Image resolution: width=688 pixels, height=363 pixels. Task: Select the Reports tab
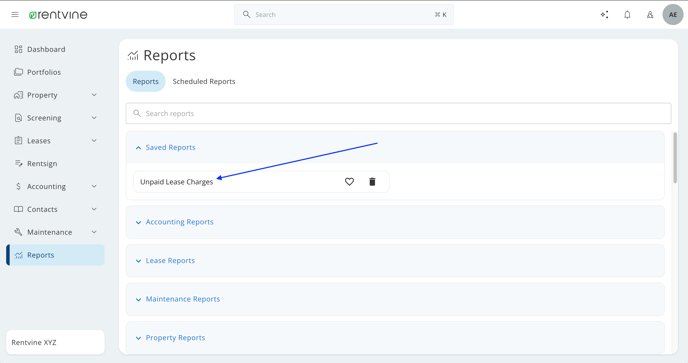coord(145,81)
